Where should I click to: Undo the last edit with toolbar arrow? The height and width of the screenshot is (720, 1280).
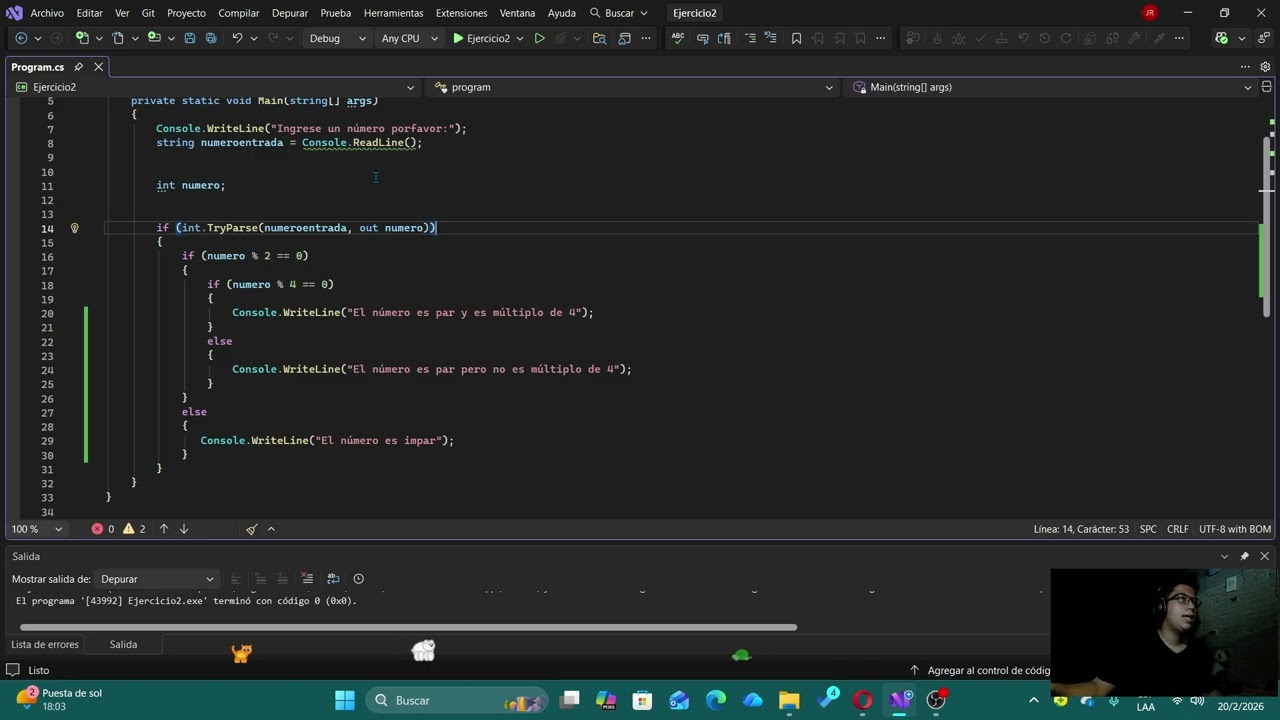237,38
